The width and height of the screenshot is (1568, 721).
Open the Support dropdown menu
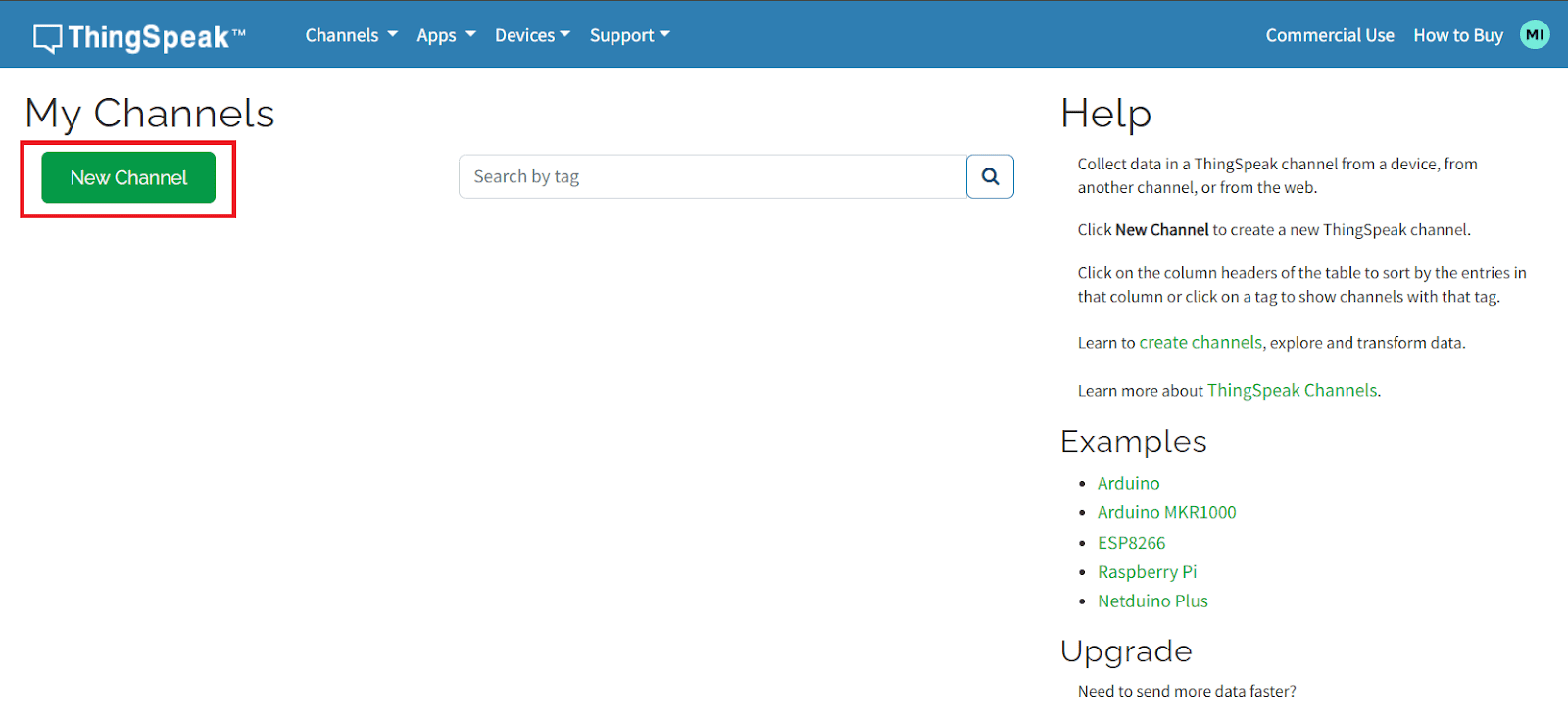629,35
